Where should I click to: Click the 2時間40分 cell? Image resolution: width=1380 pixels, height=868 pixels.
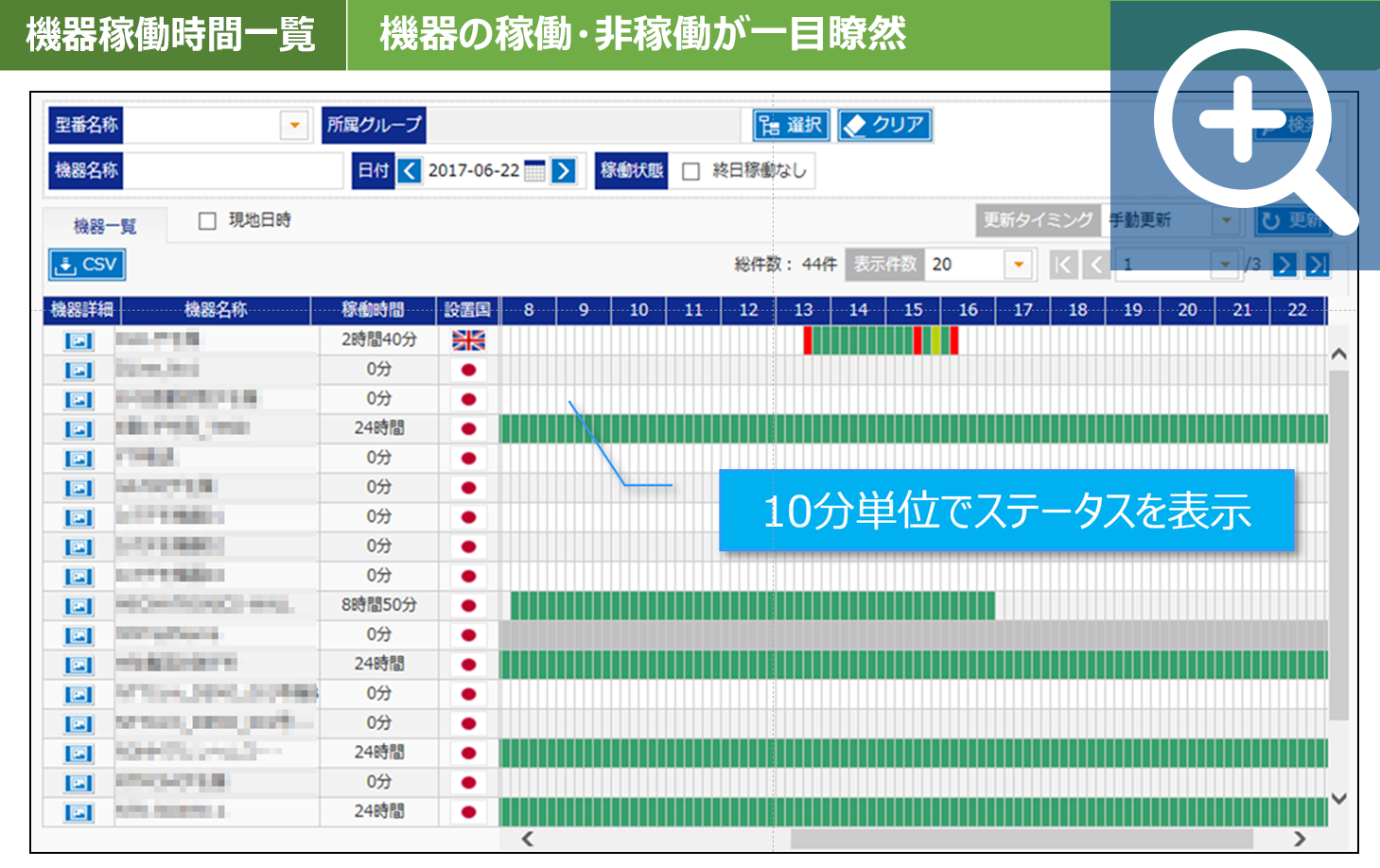tap(378, 340)
